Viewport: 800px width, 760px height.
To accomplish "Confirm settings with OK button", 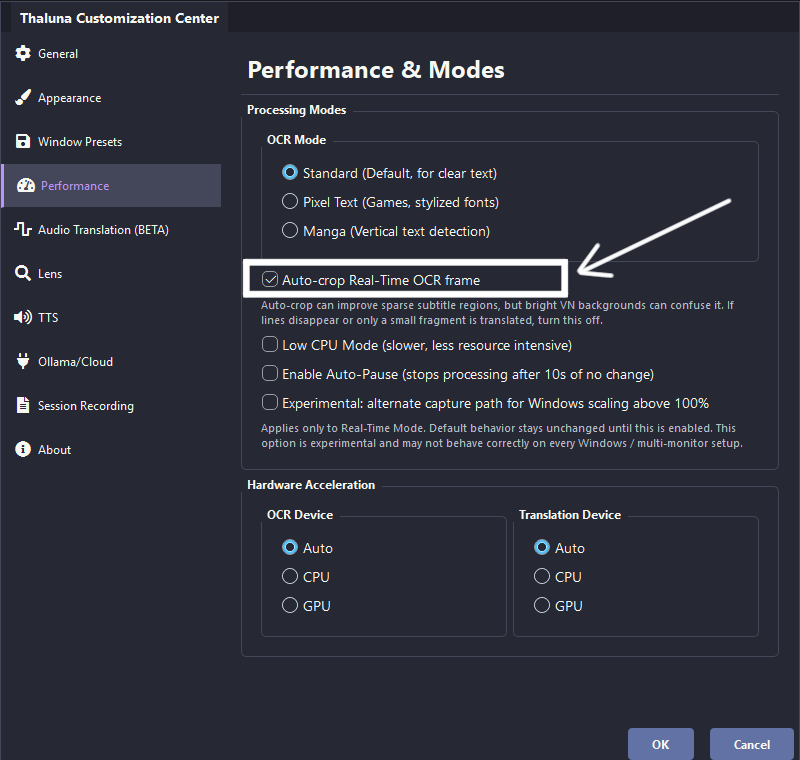I will point(661,744).
